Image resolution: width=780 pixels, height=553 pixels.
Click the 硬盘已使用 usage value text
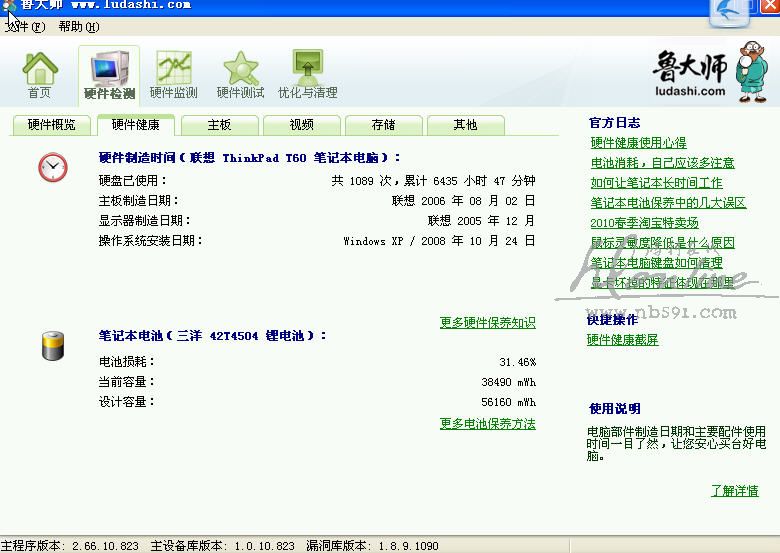click(433, 181)
